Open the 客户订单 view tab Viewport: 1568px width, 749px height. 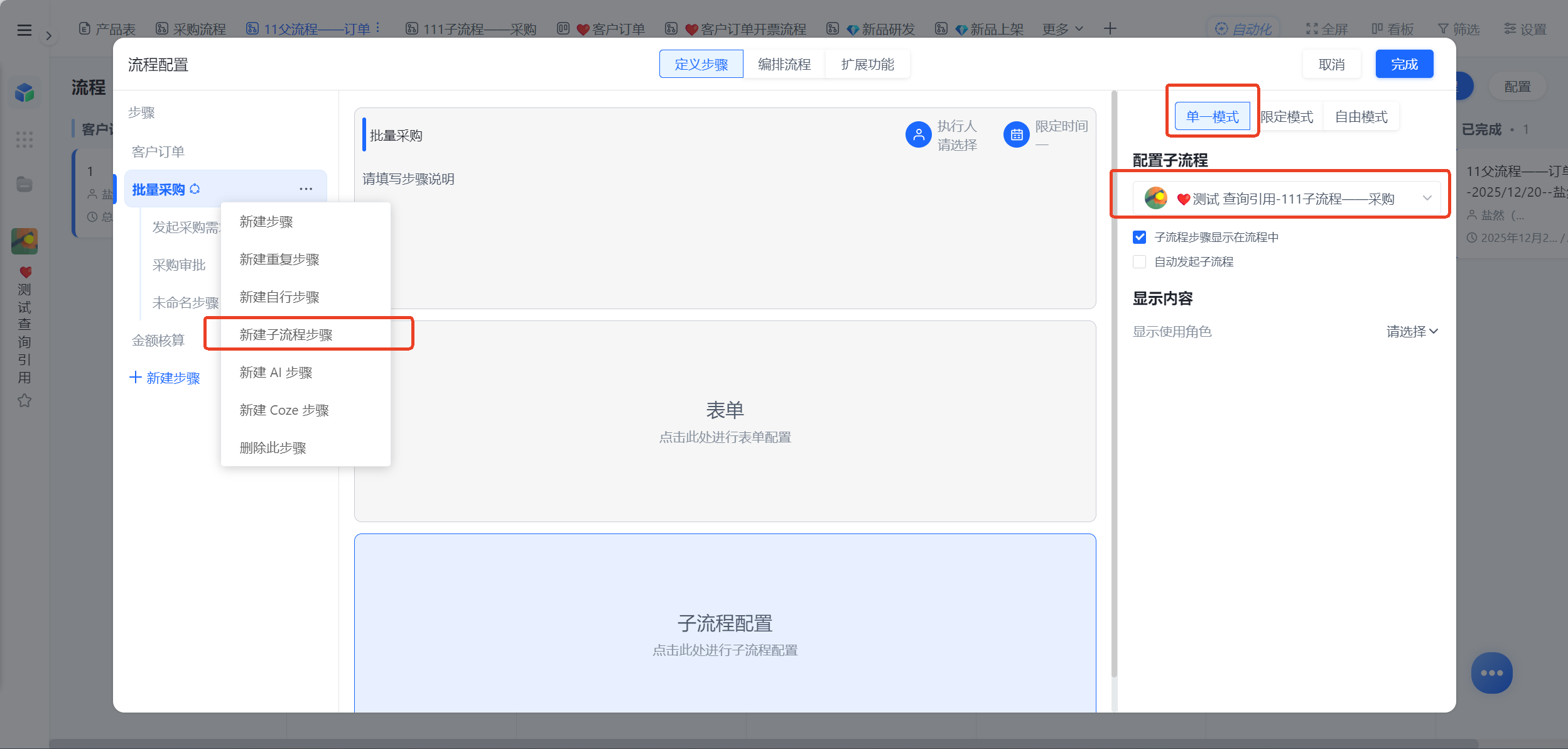click(601, 29)
